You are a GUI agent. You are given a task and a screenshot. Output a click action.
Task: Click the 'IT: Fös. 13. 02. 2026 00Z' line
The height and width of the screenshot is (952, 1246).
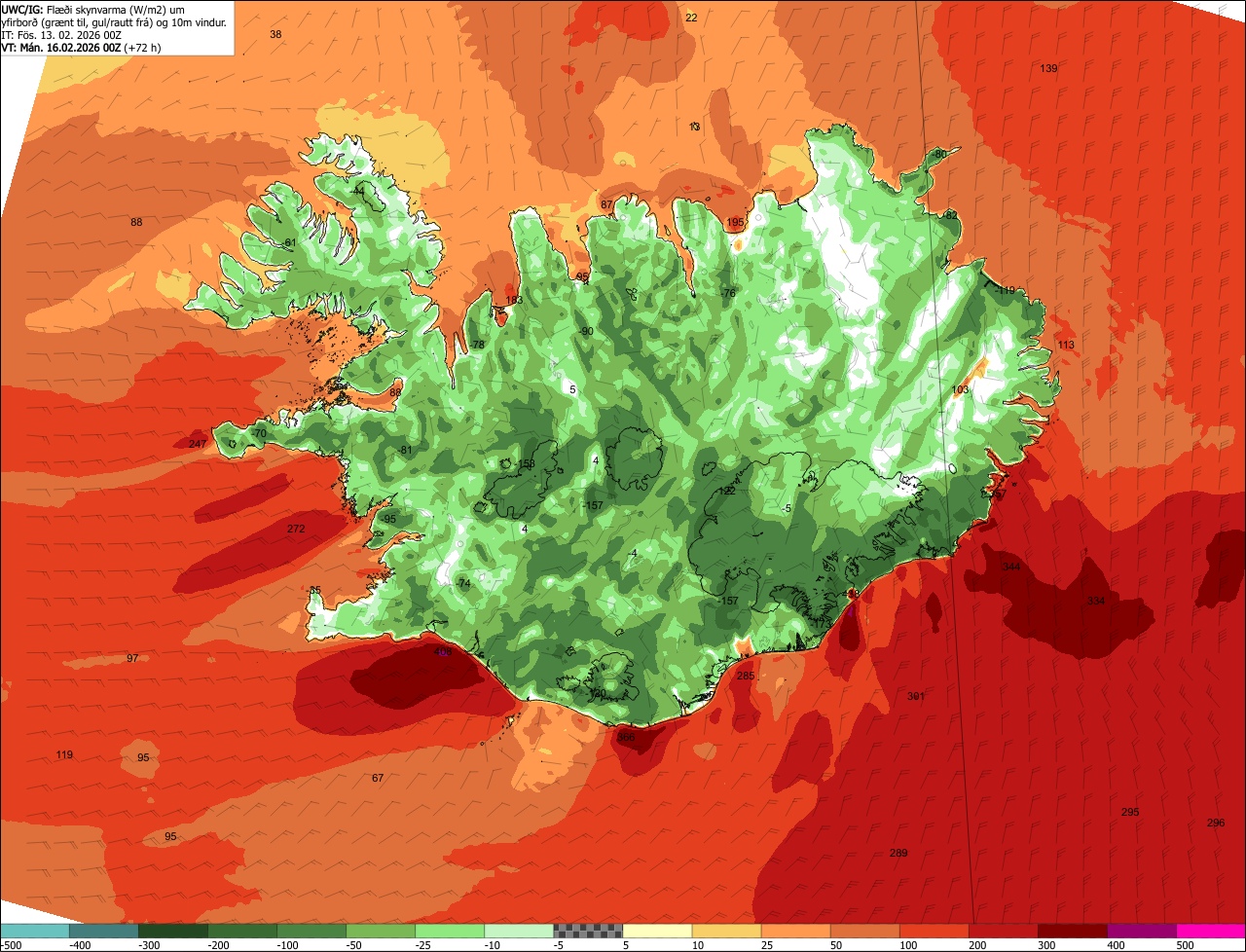(x=60, y=35)
